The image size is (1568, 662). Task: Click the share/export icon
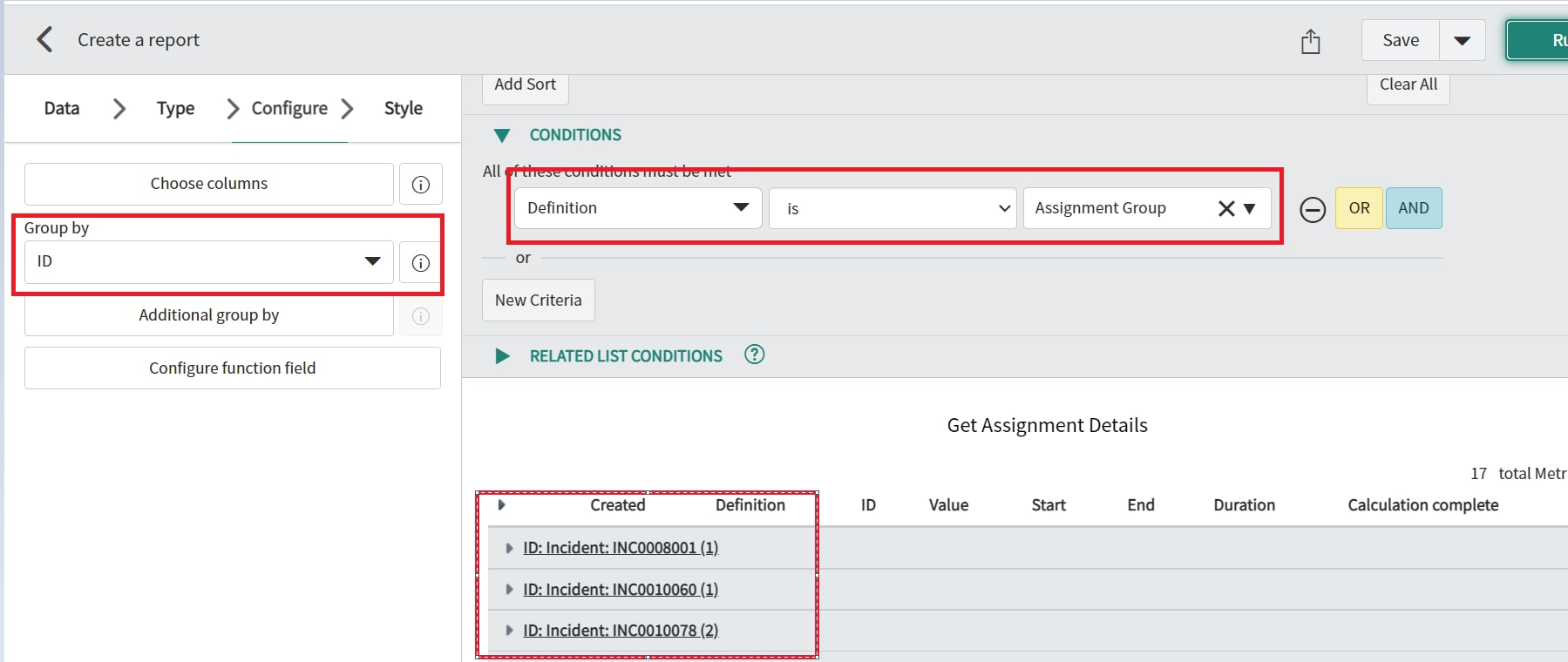1311,41
